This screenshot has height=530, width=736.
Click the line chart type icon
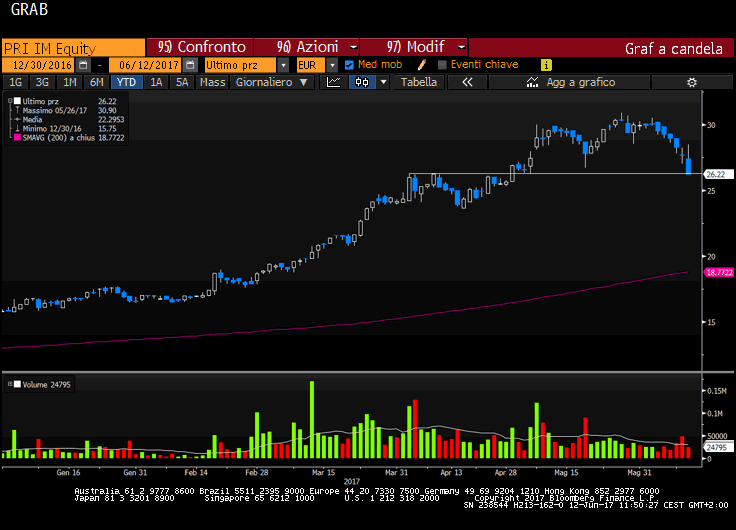tap(335, 82)
